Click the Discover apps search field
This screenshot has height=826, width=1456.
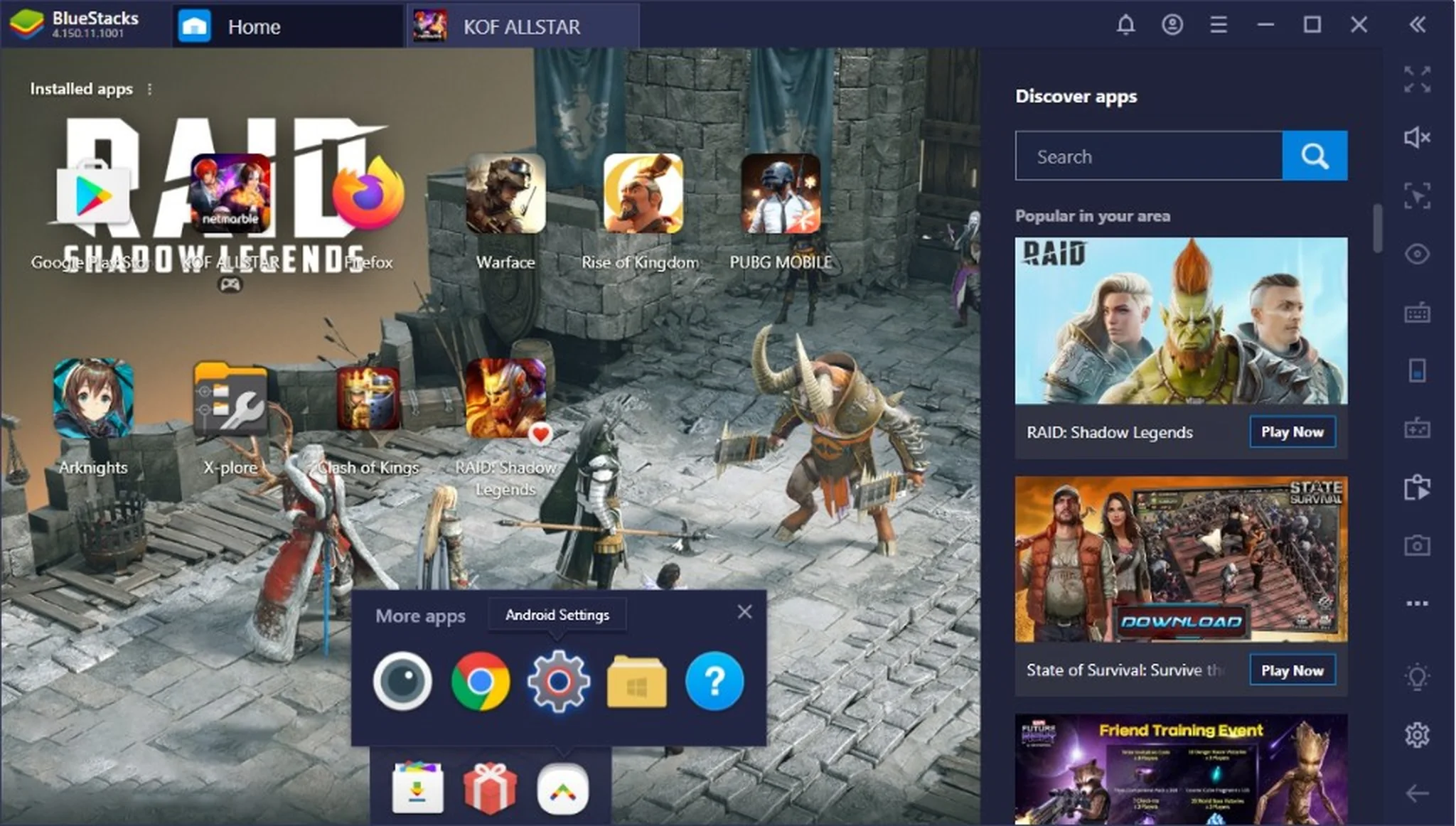1149,156
